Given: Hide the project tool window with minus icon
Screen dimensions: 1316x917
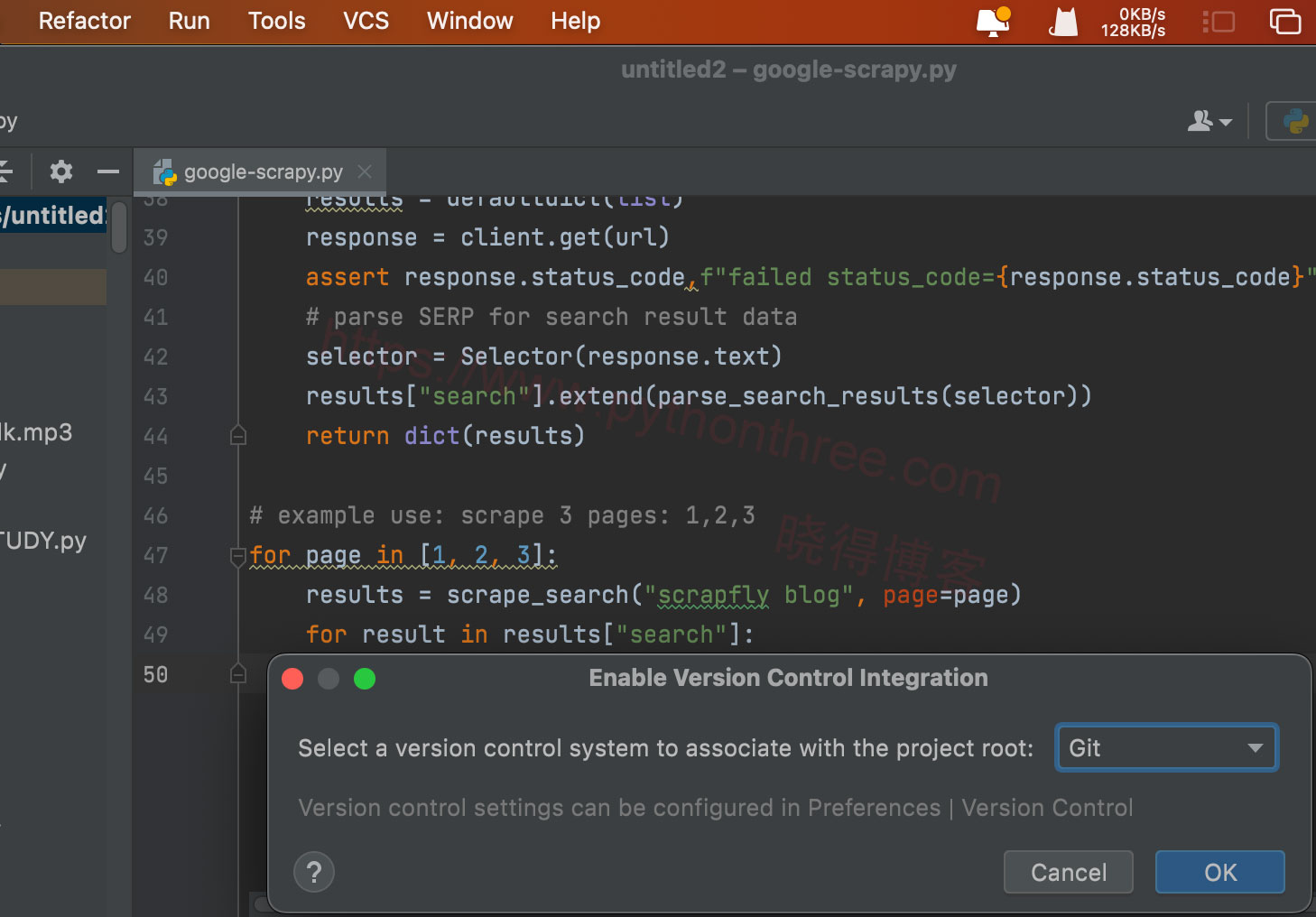Looking at the screenshot, I should (108, 171).
